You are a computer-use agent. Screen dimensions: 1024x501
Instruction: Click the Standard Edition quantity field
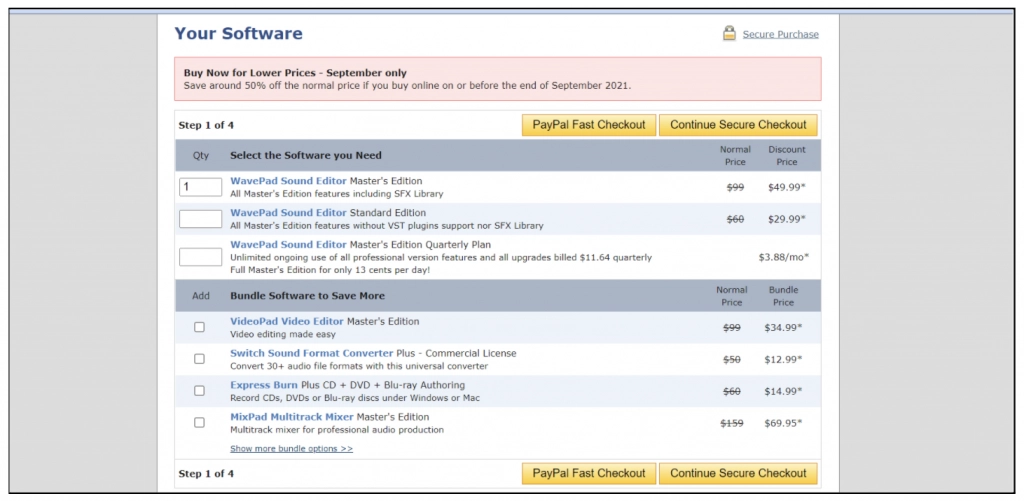pos(200,219)
